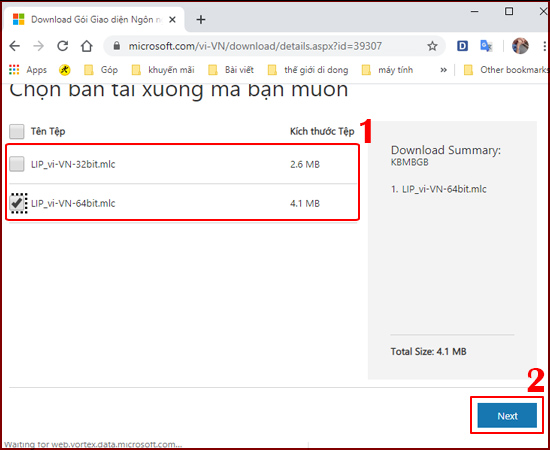Click the 4.1 MB size in the 64bit row
This screenshot has height=450, width=550.
coord(305,203)
